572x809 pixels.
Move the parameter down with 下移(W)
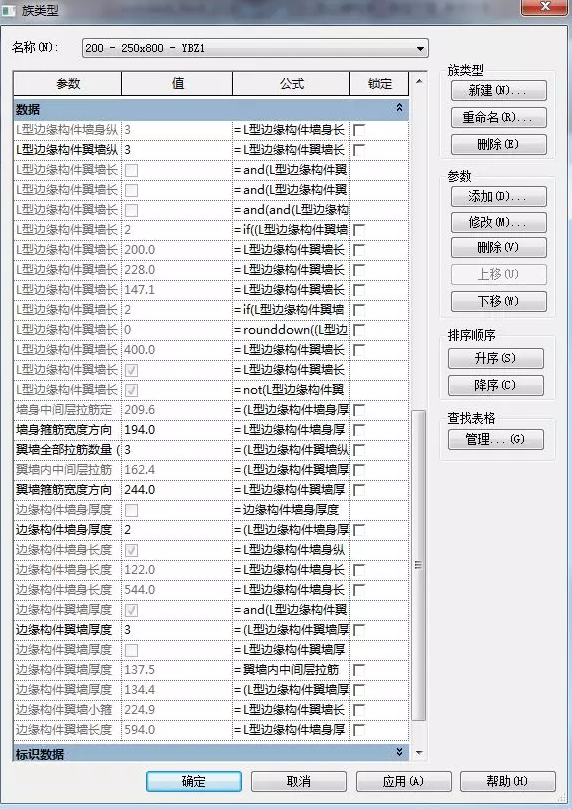click(x=498, y=301)
